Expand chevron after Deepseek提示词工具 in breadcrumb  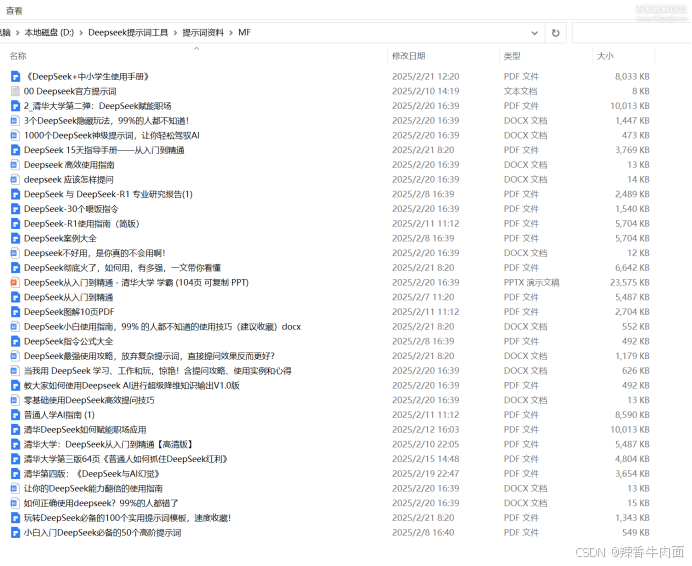[x=175, y=33]
